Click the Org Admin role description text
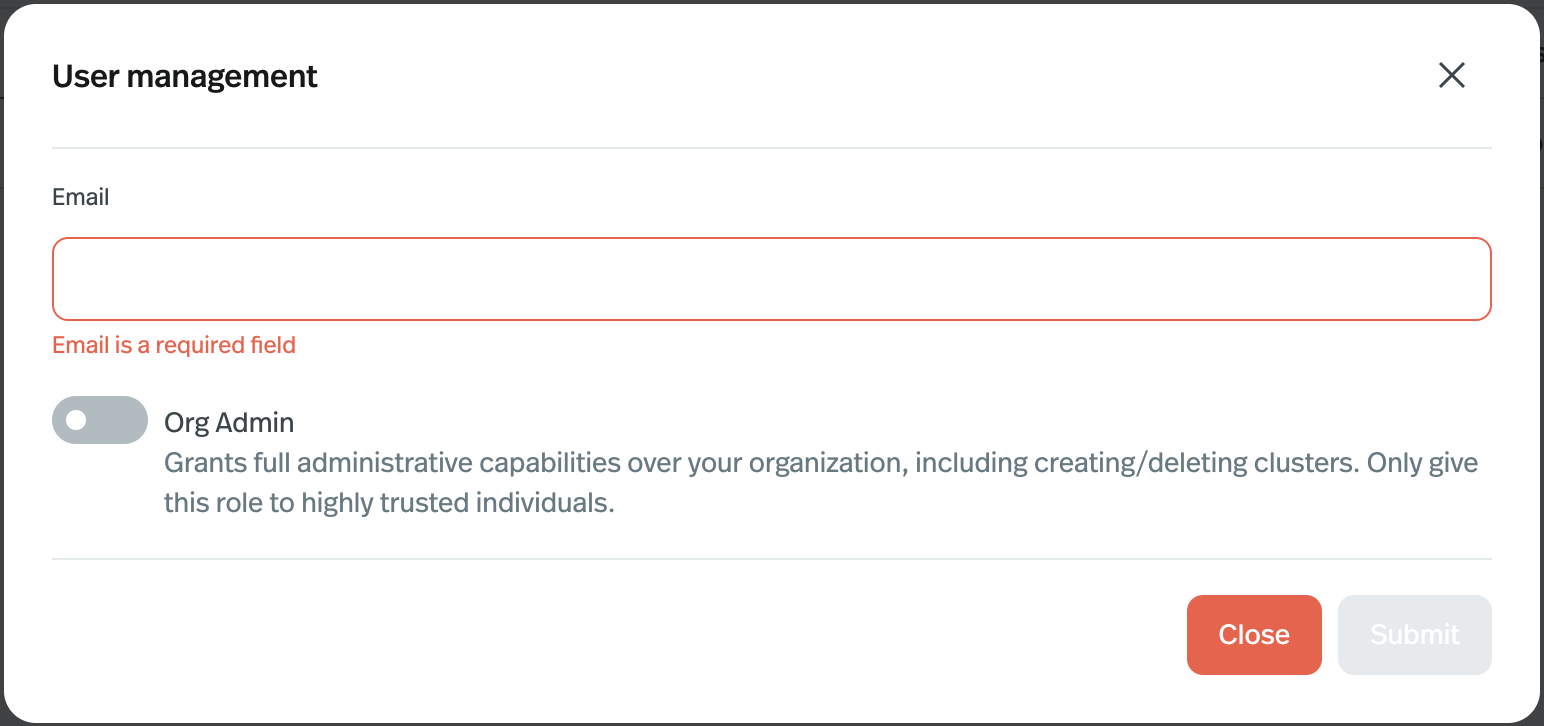The image size is (1544, 726). [821, 483]
